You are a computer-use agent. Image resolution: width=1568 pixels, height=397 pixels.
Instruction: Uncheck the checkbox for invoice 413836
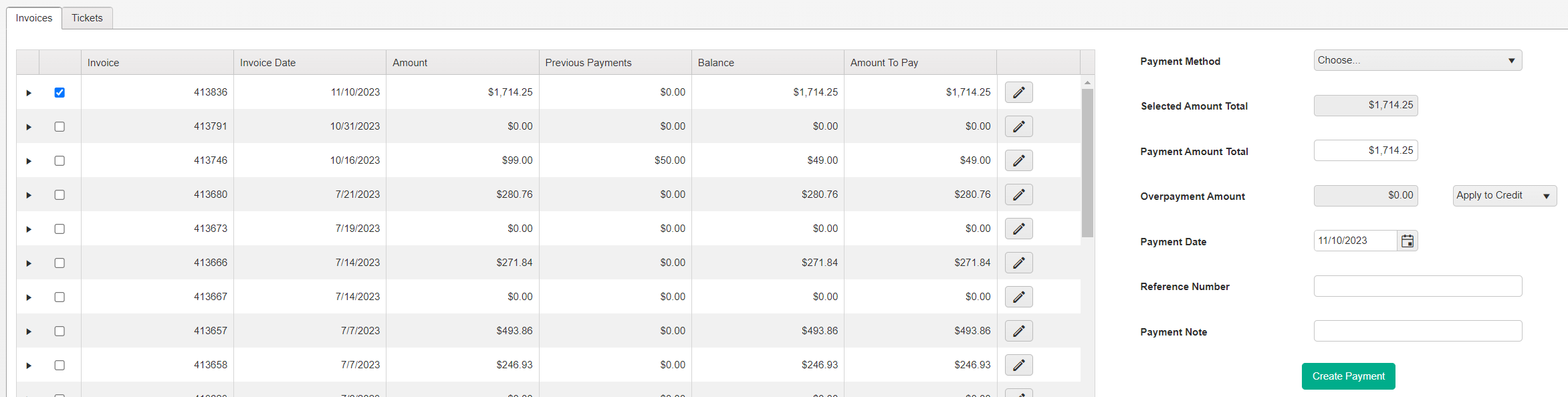click(60, 92)
